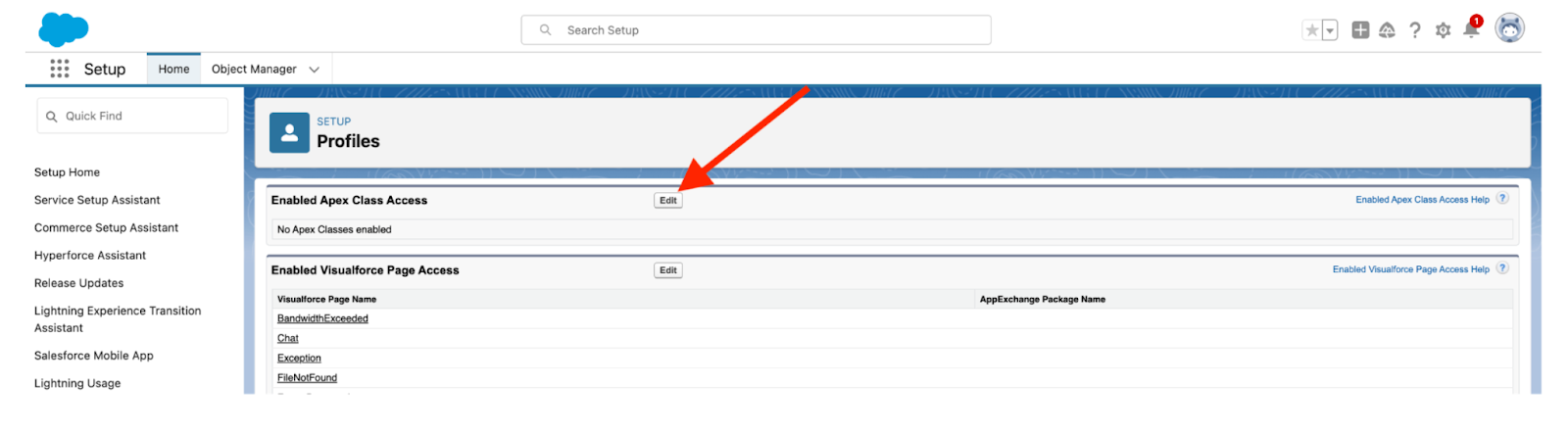This screenshot has height=434, width=1568.
Task: Edit Enabled Visualforce Page Access
Action: coord(667,270)
